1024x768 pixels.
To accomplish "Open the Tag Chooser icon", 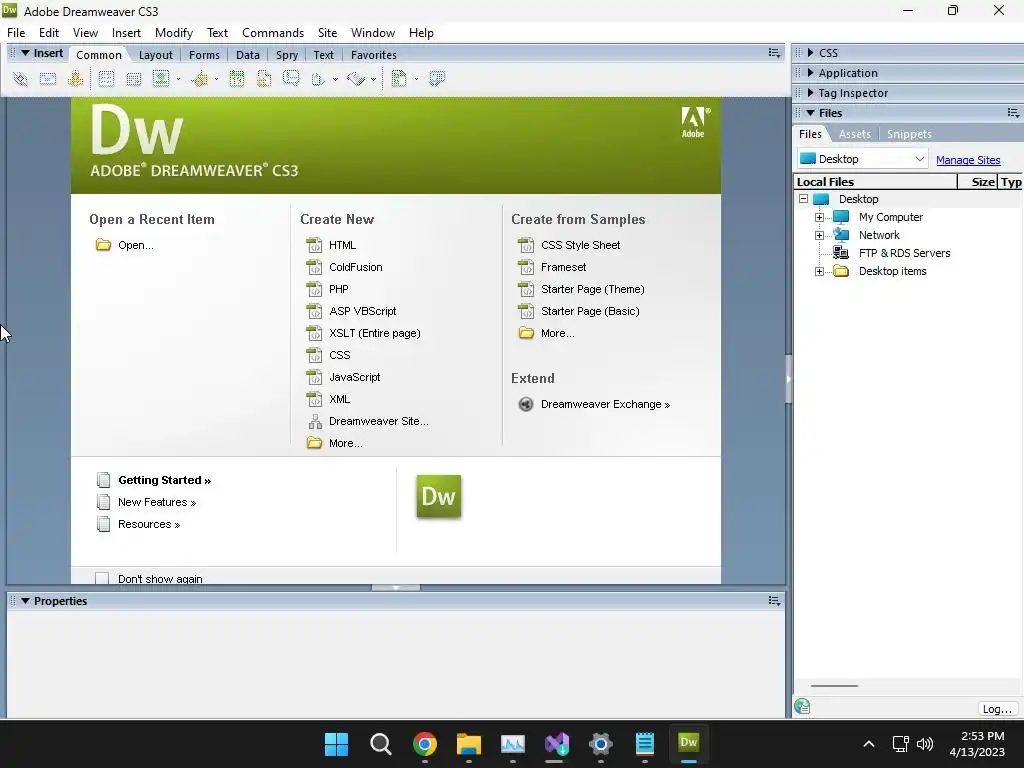I will click(x=437, y=79).
